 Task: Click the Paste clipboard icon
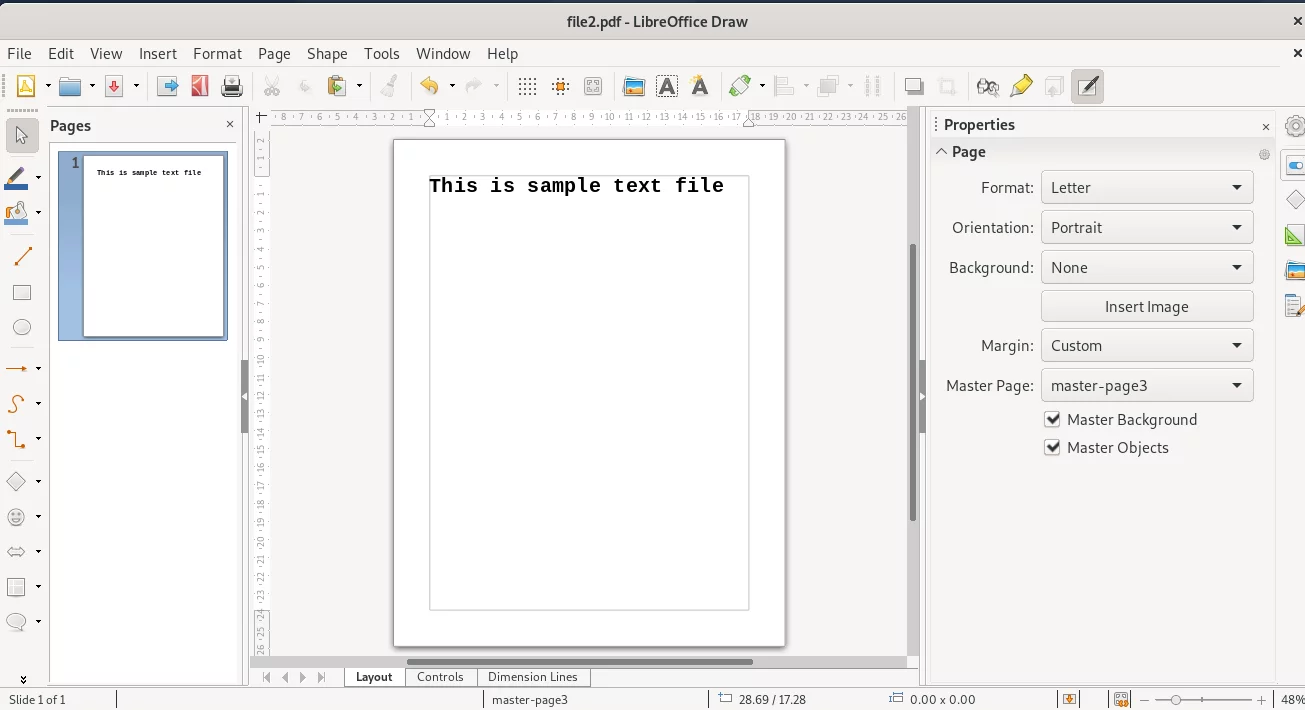[x=337, y=86]
